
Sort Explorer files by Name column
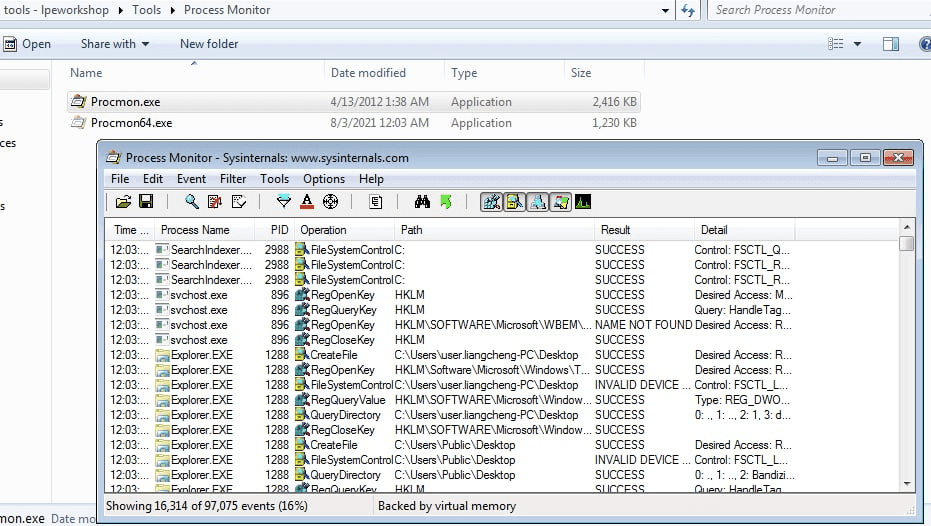point(195,72)
